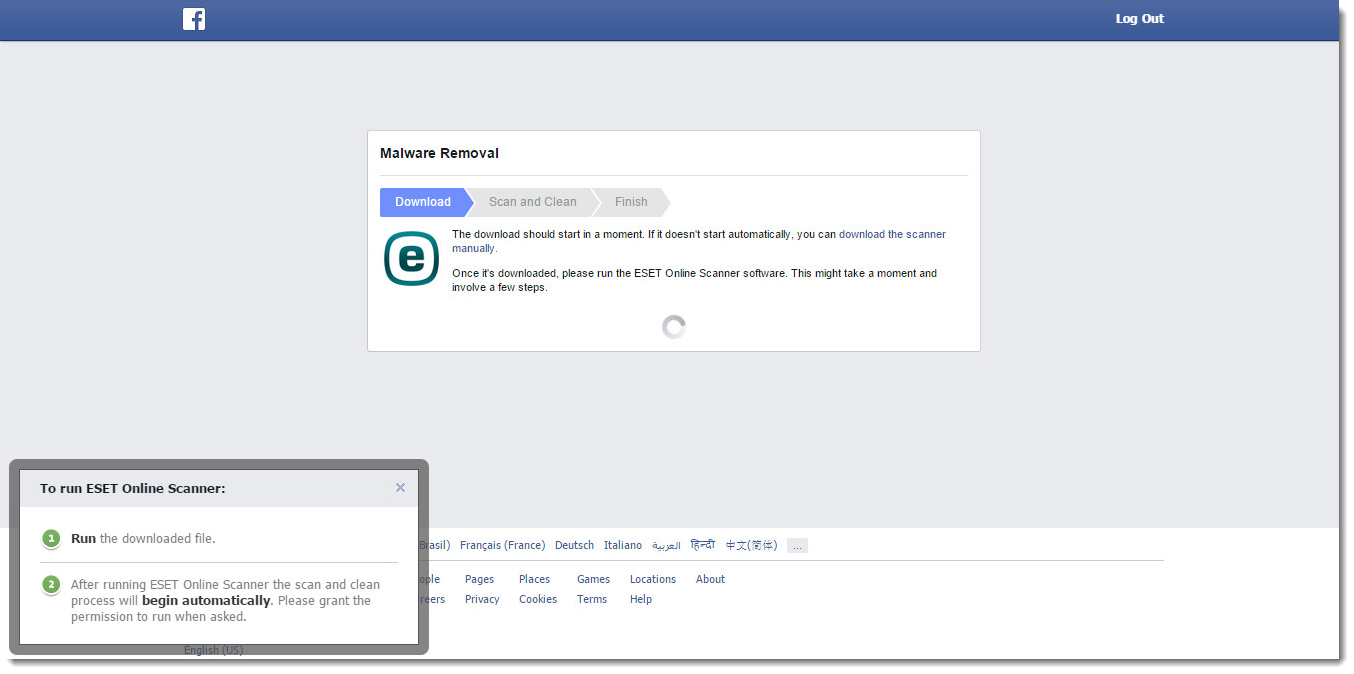Click the Facebook logo in the header
Viewport: 1354px width, 674px height.
(x=194, y=19)
